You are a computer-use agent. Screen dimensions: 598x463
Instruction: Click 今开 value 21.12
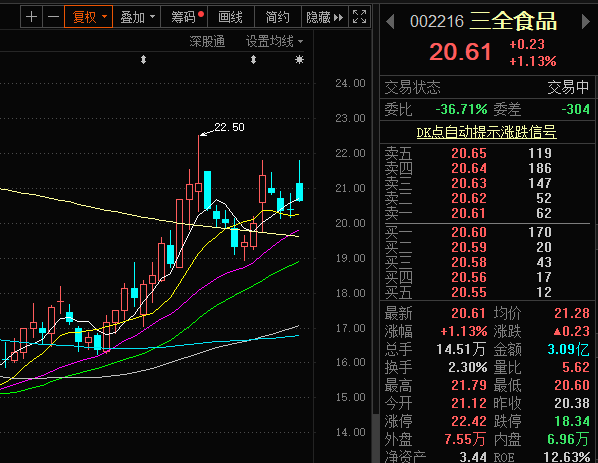(469, 403)
